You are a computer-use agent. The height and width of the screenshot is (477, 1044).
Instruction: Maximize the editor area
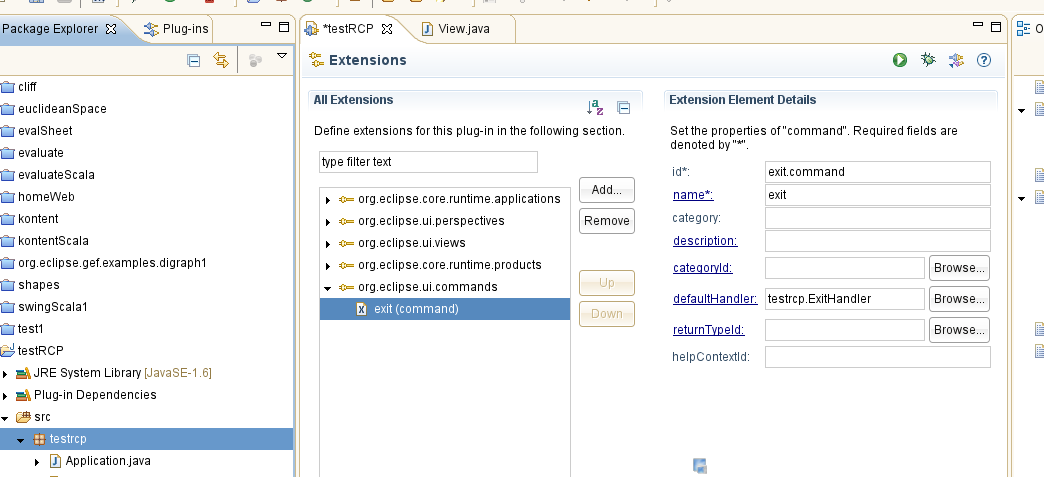coord(996,27)
